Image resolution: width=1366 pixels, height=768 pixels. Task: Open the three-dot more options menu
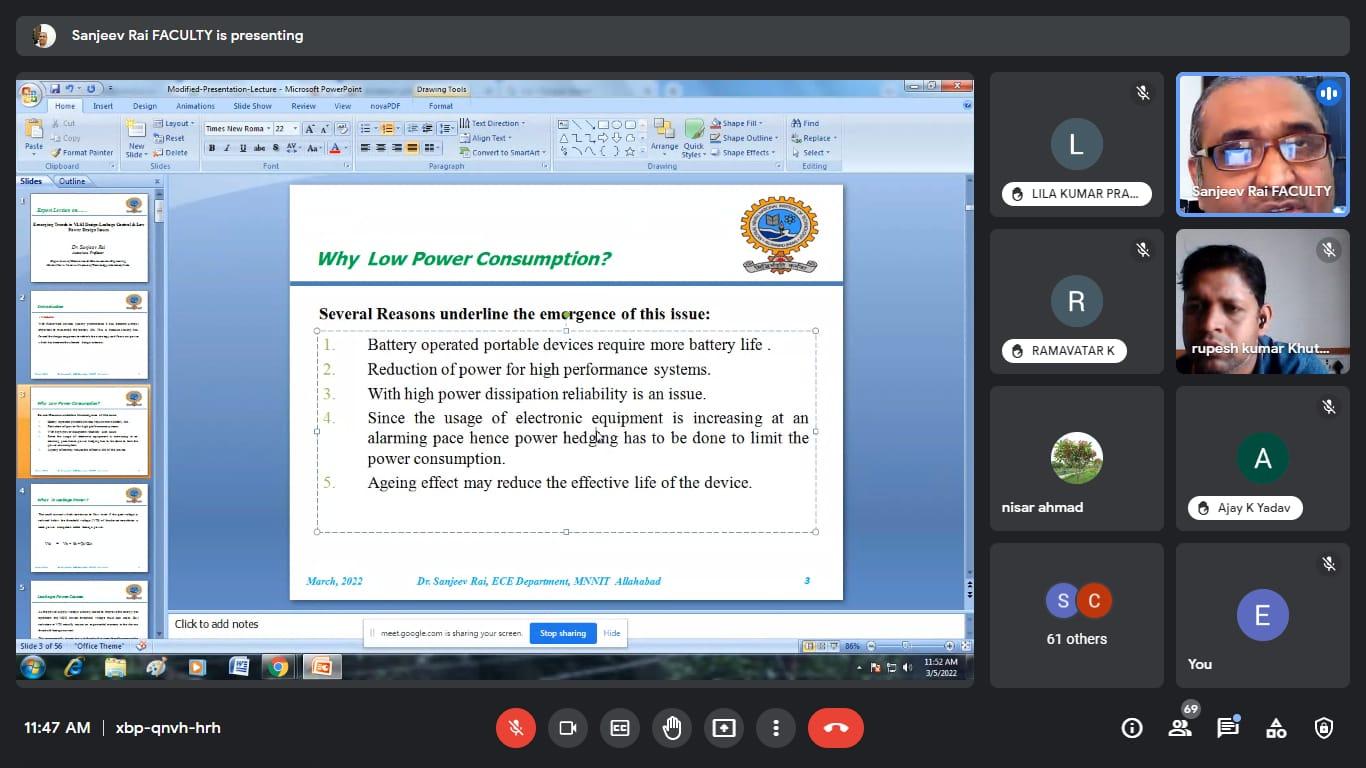(776, 728)
